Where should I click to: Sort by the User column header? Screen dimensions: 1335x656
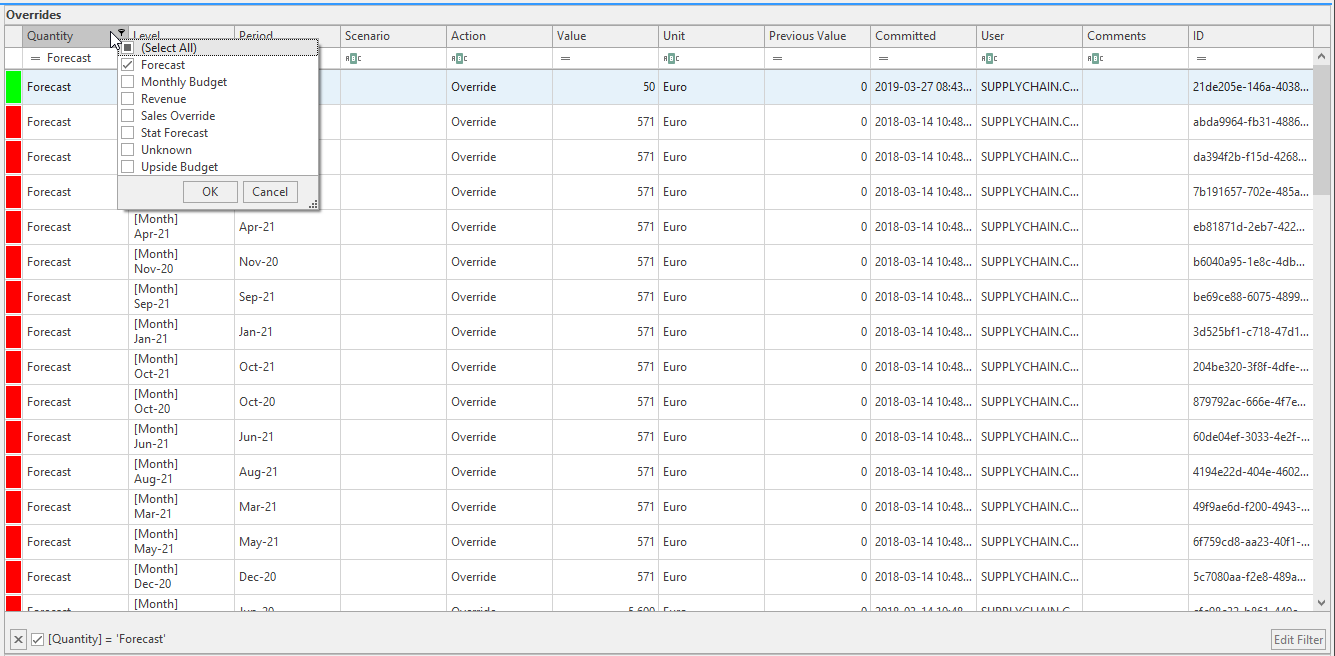(1029, 36)
